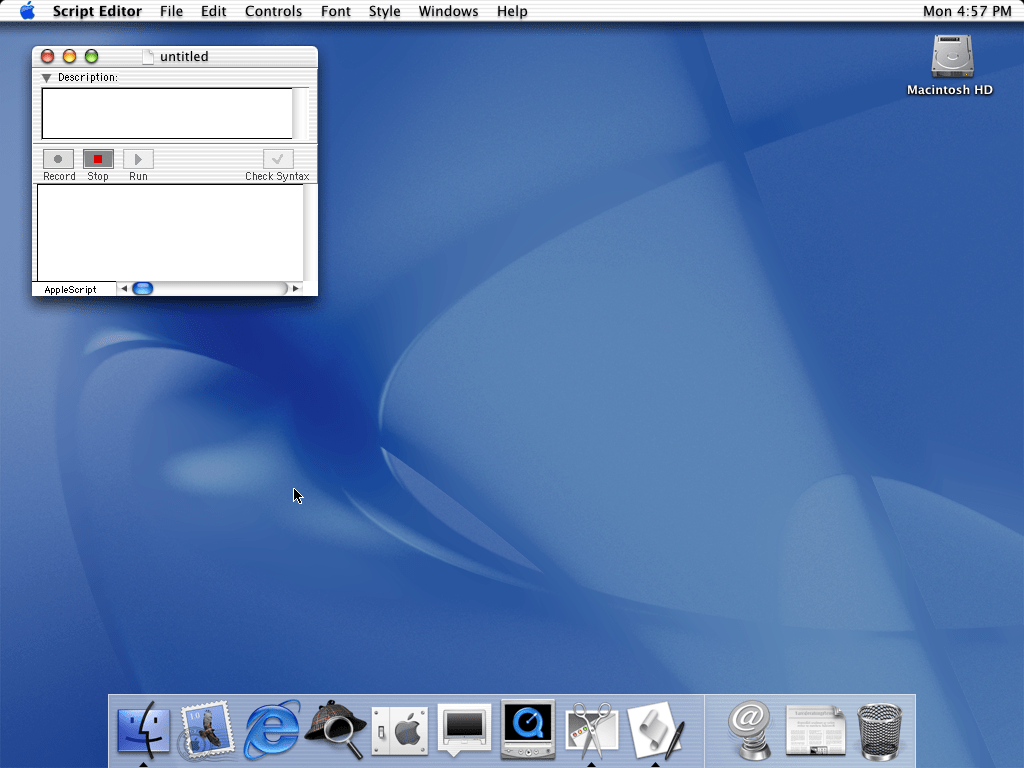Click inside the Description text field

coord(166,113)
